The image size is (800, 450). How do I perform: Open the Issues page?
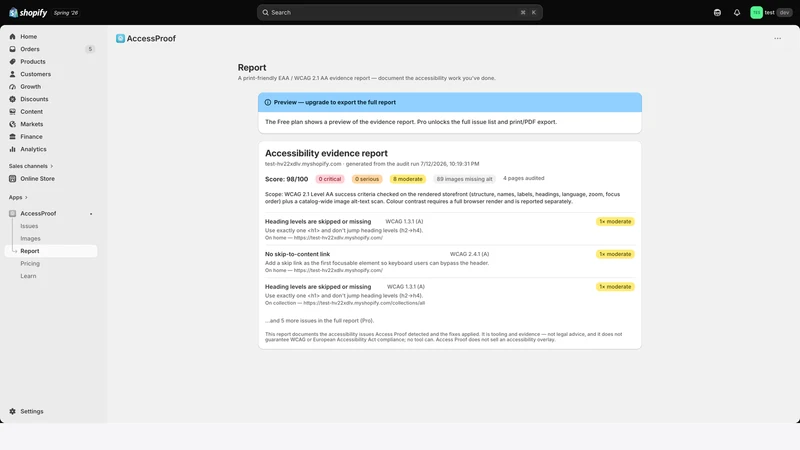[x=29, y=226]
